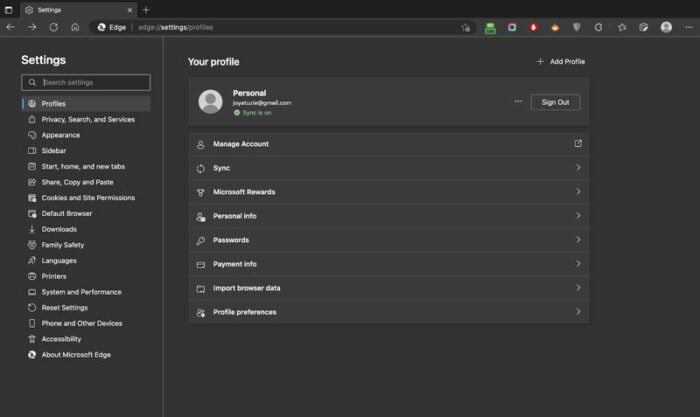Click the Microsoft Rewards trophy icon
700x417 pixels.
pyautogui.click(x=200, y=192)
